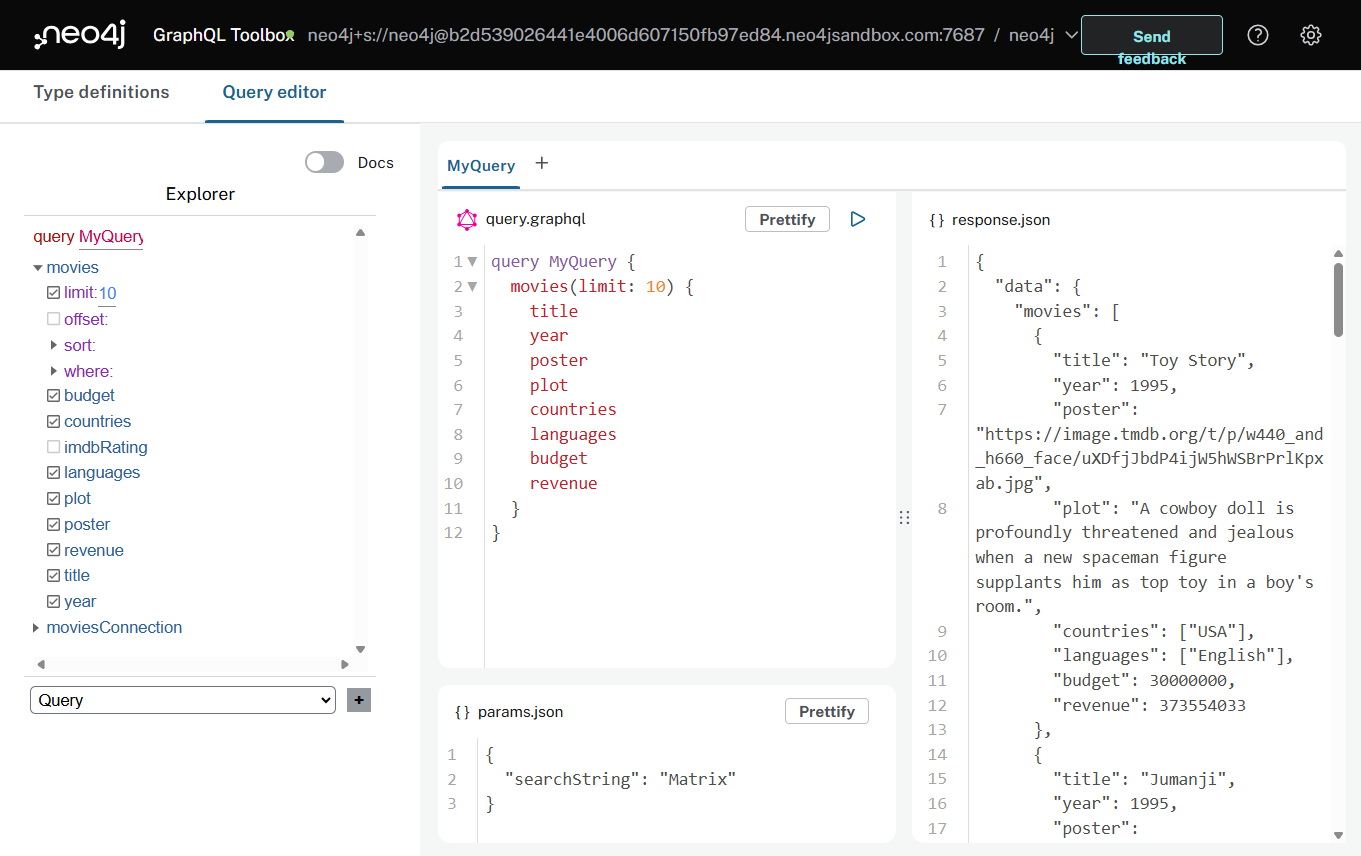Uncheck the plot field checkbox
The width and height of the screenshot is (1361, 856).
pyautogui.click(x=54, y=499)
